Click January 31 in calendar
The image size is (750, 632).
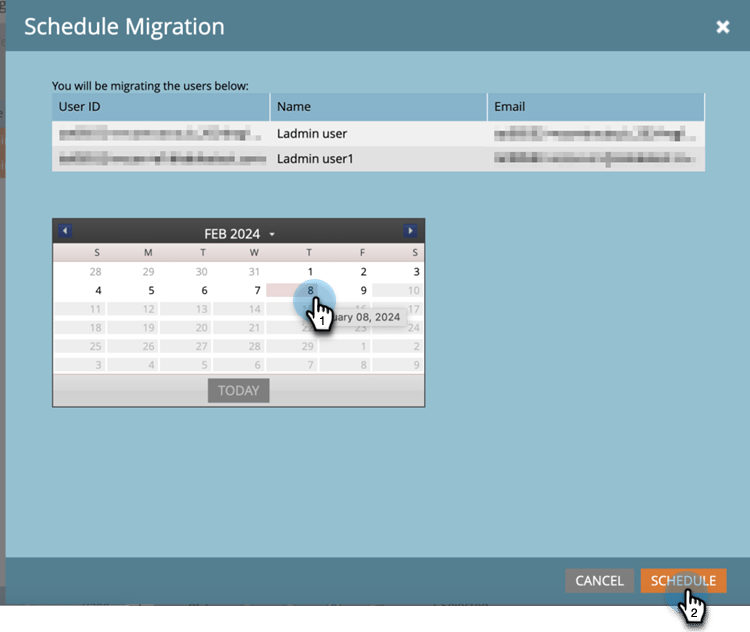(x=239, y=272)
